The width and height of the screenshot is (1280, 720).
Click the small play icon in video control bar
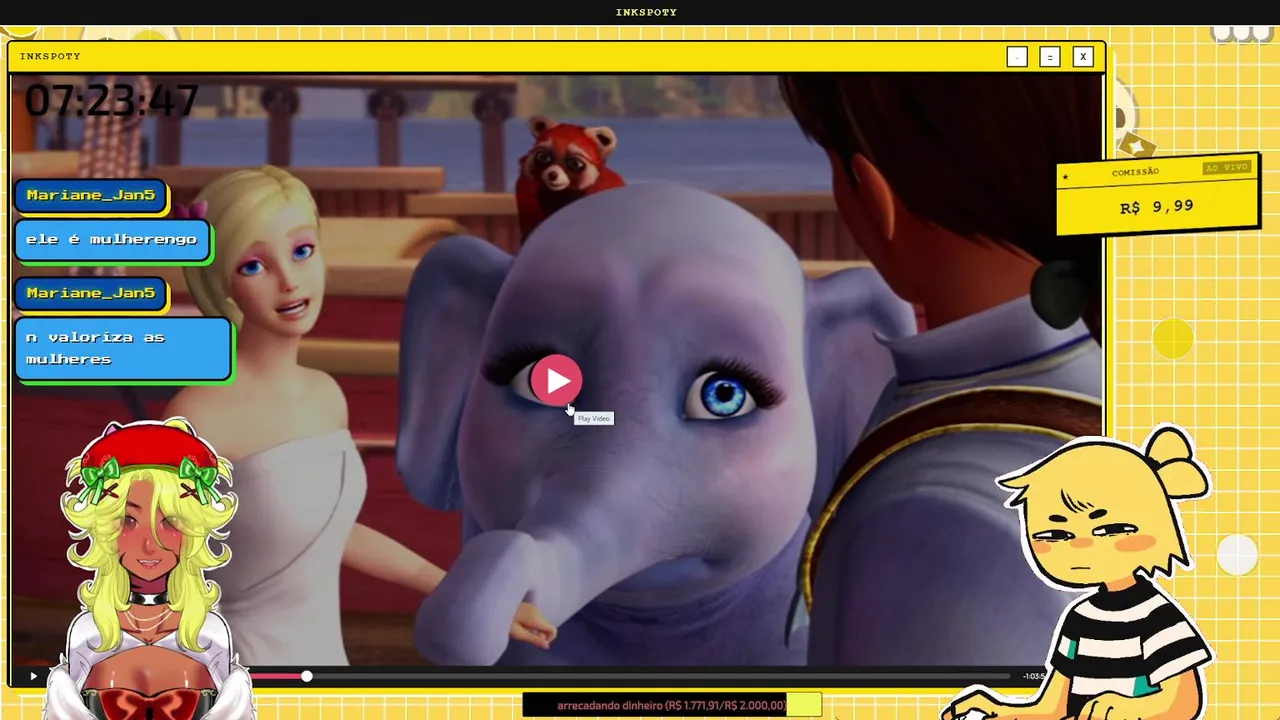click(33, 676)
